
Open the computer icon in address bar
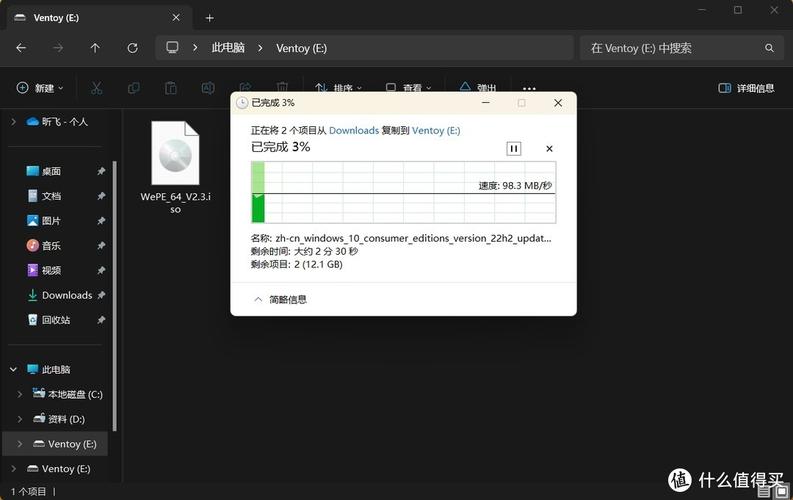click(x=172, y=48)
